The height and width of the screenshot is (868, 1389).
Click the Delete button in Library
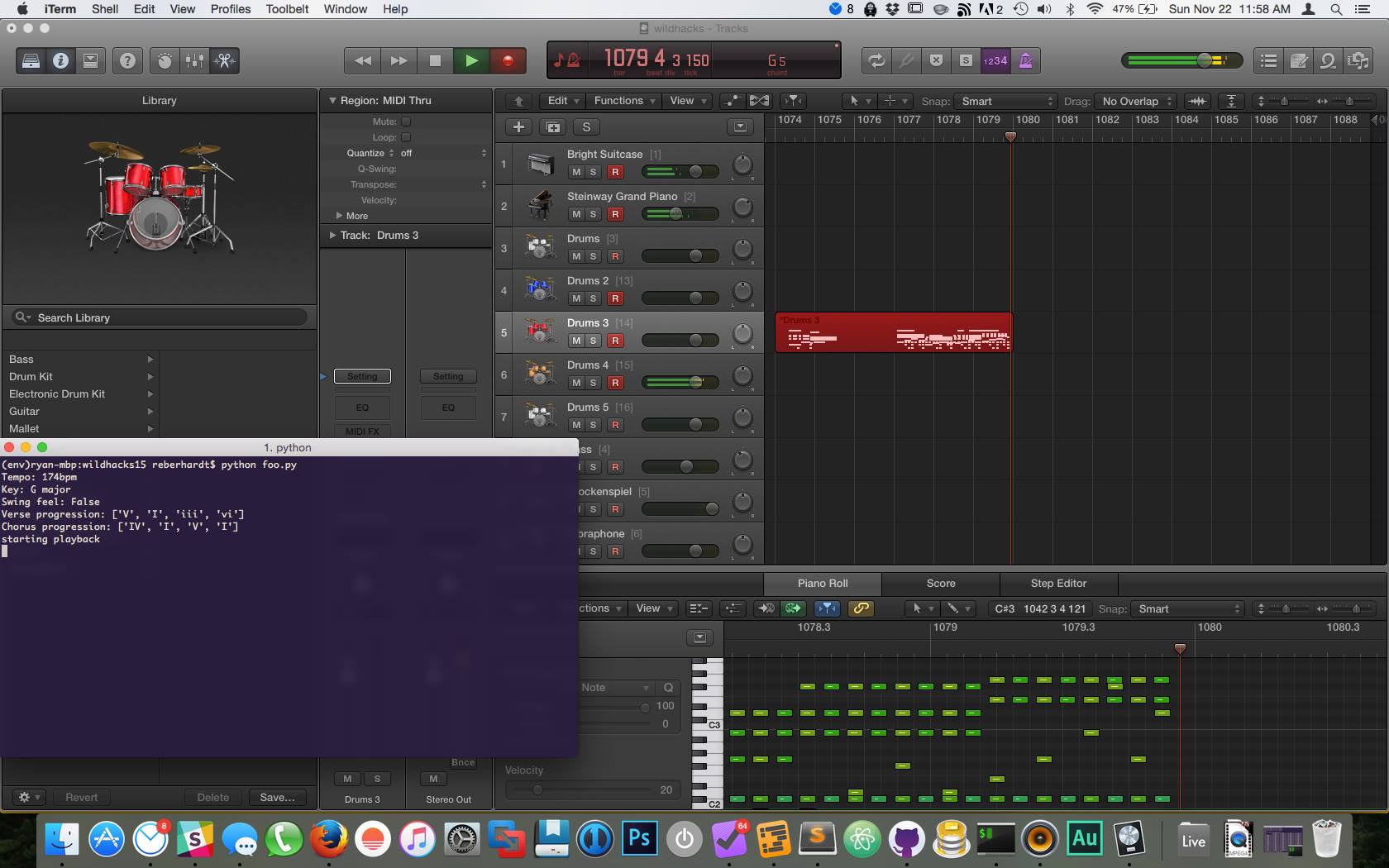212,798
